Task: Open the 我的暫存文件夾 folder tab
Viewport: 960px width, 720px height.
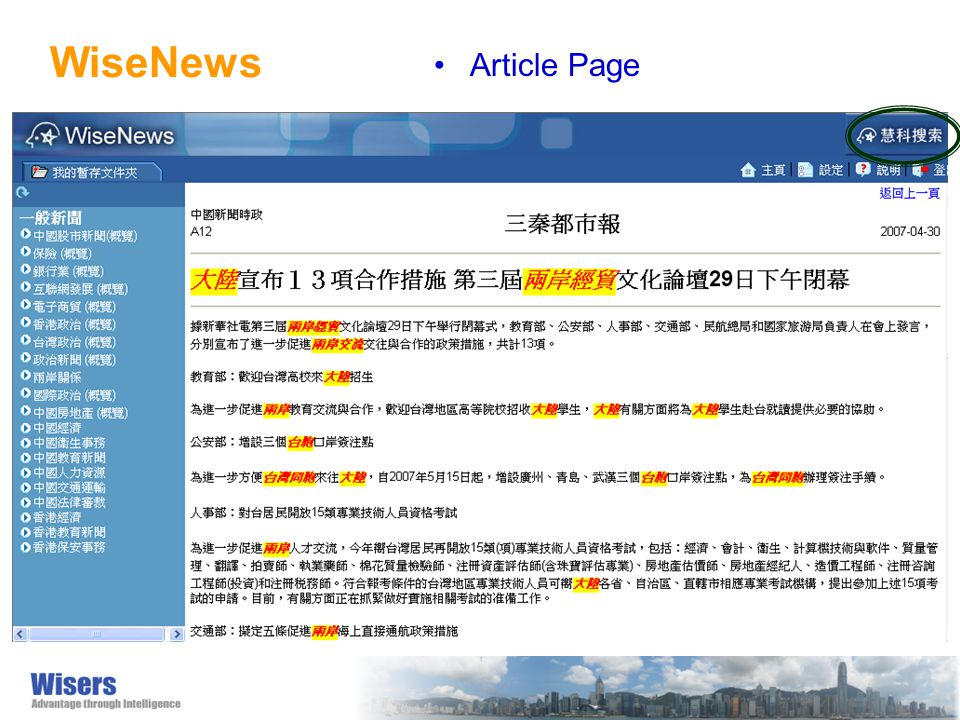Action: [x=92, y=172]
